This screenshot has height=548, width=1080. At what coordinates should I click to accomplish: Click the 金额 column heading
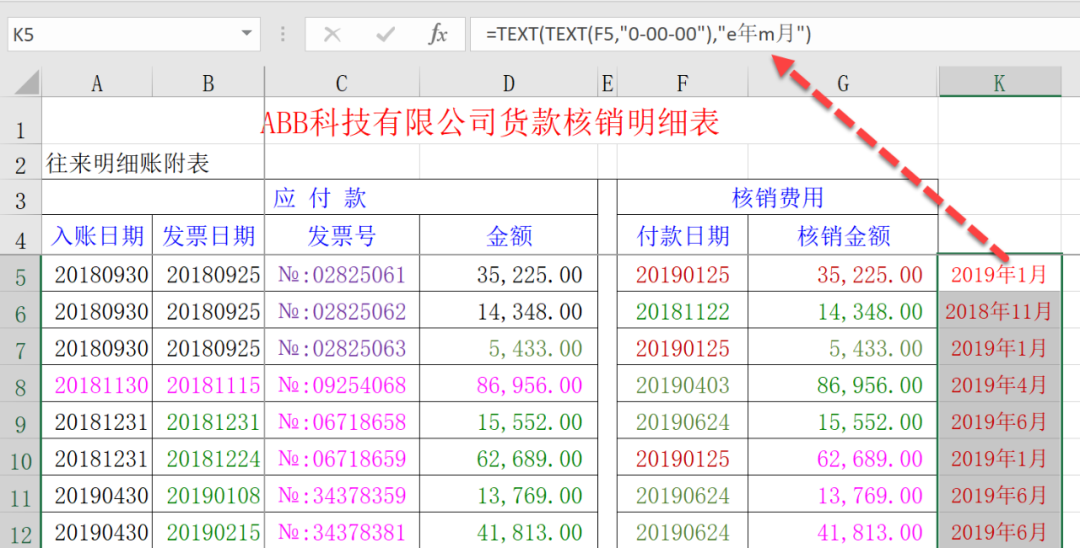[508, 236]
